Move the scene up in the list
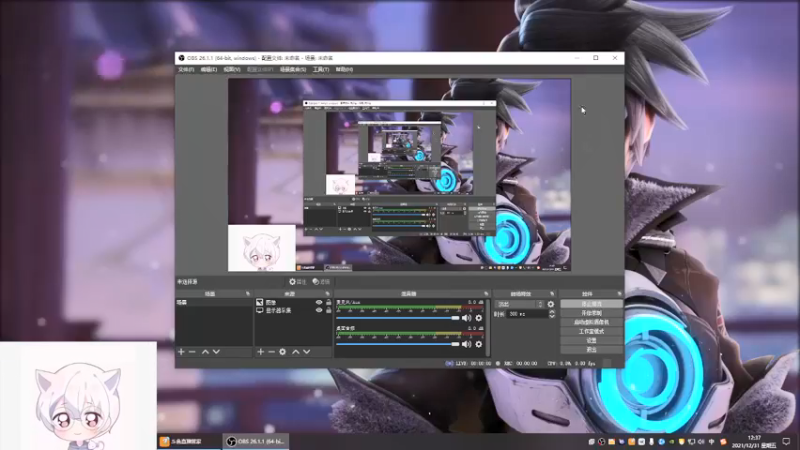 (205, 352)
